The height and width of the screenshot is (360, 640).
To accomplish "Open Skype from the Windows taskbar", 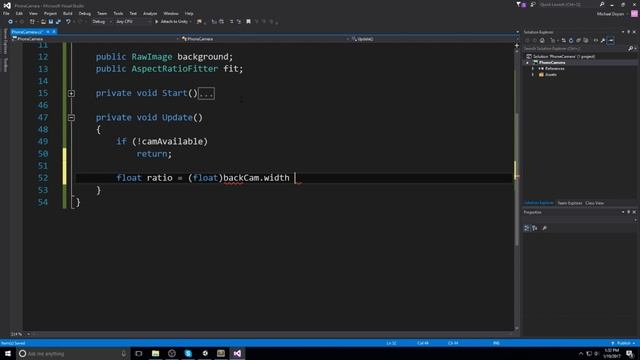I will (x=188, y=353).
